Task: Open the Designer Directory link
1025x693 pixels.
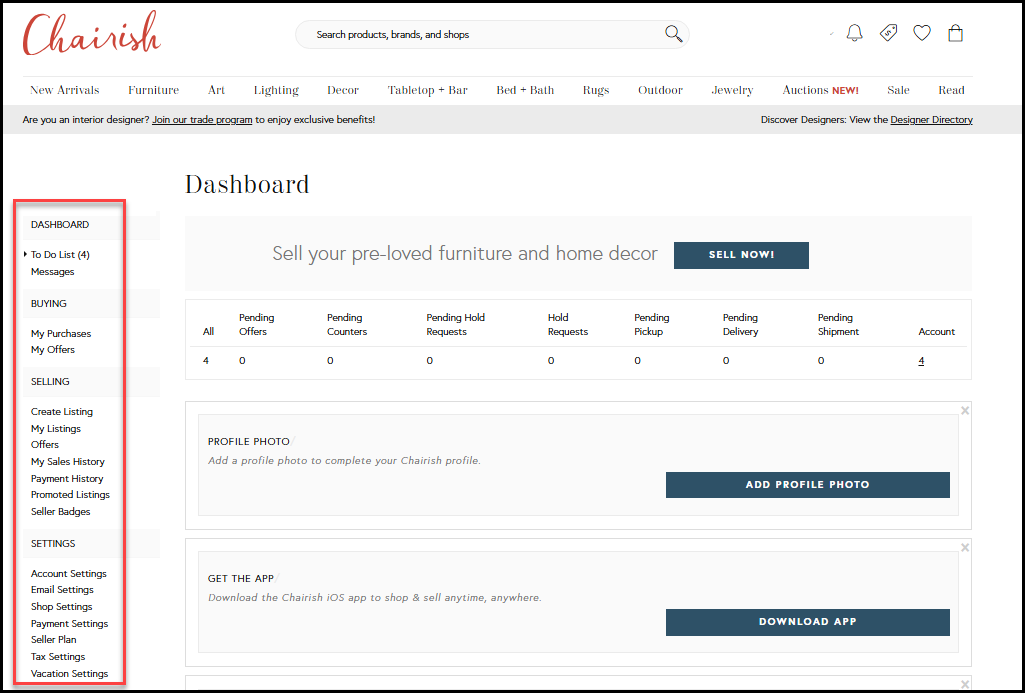Action: tap(932, 120)
